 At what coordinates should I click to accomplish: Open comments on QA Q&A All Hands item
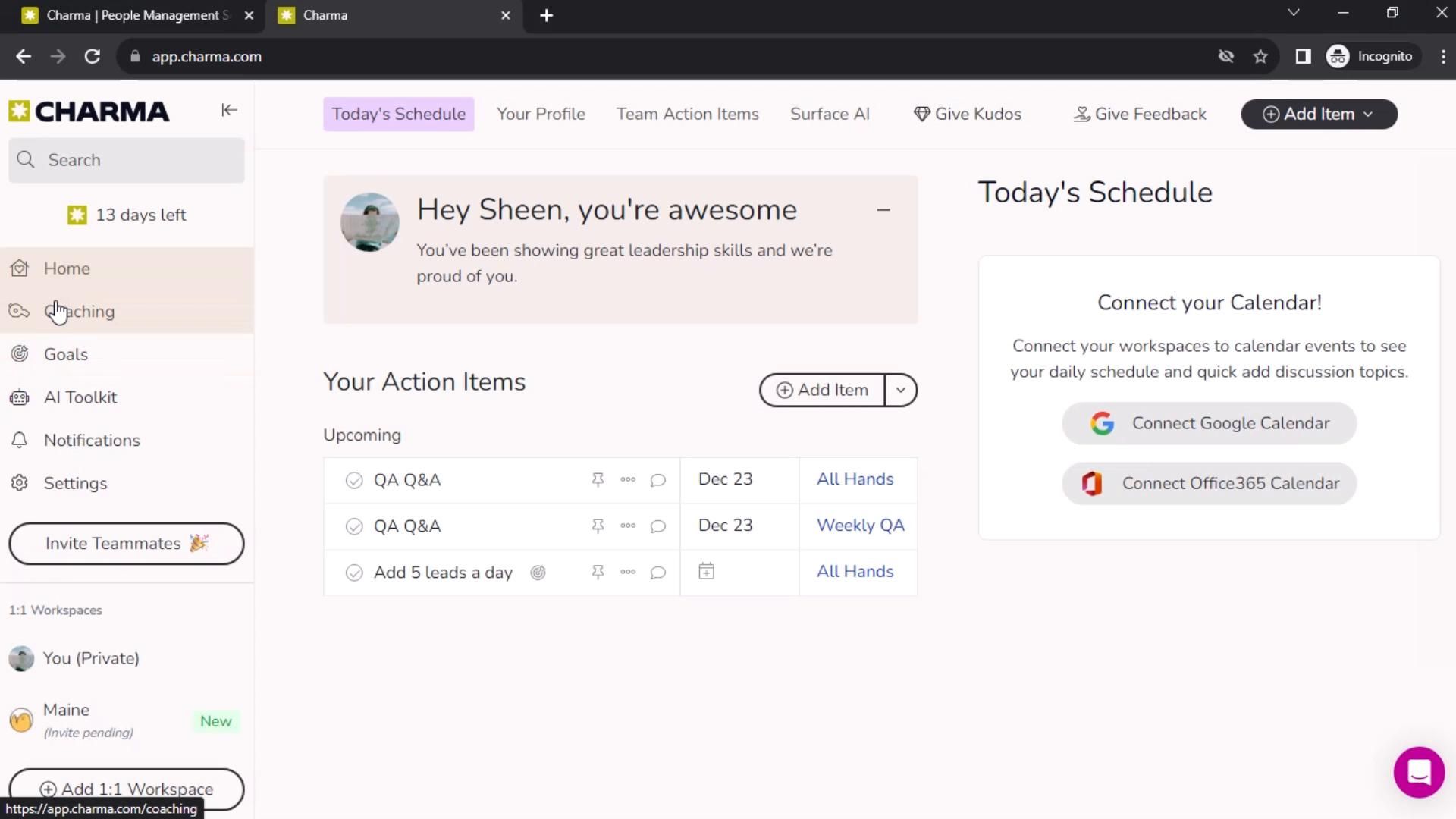tap(658, 481)
